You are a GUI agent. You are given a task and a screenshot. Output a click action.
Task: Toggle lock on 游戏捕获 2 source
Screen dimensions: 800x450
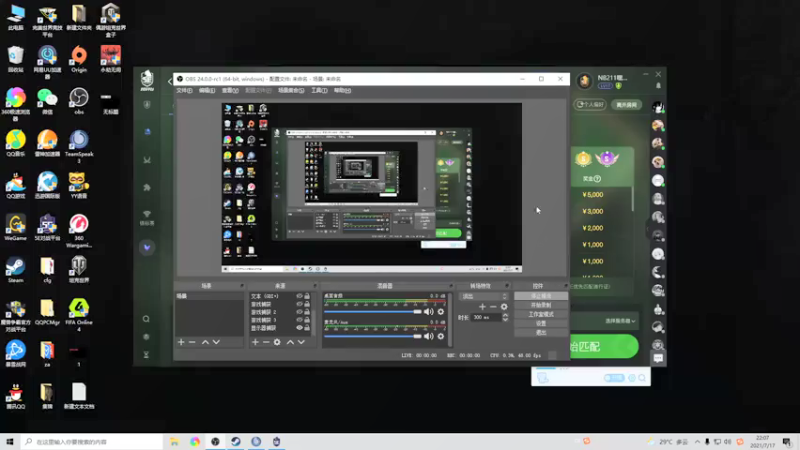click(307, 312)
